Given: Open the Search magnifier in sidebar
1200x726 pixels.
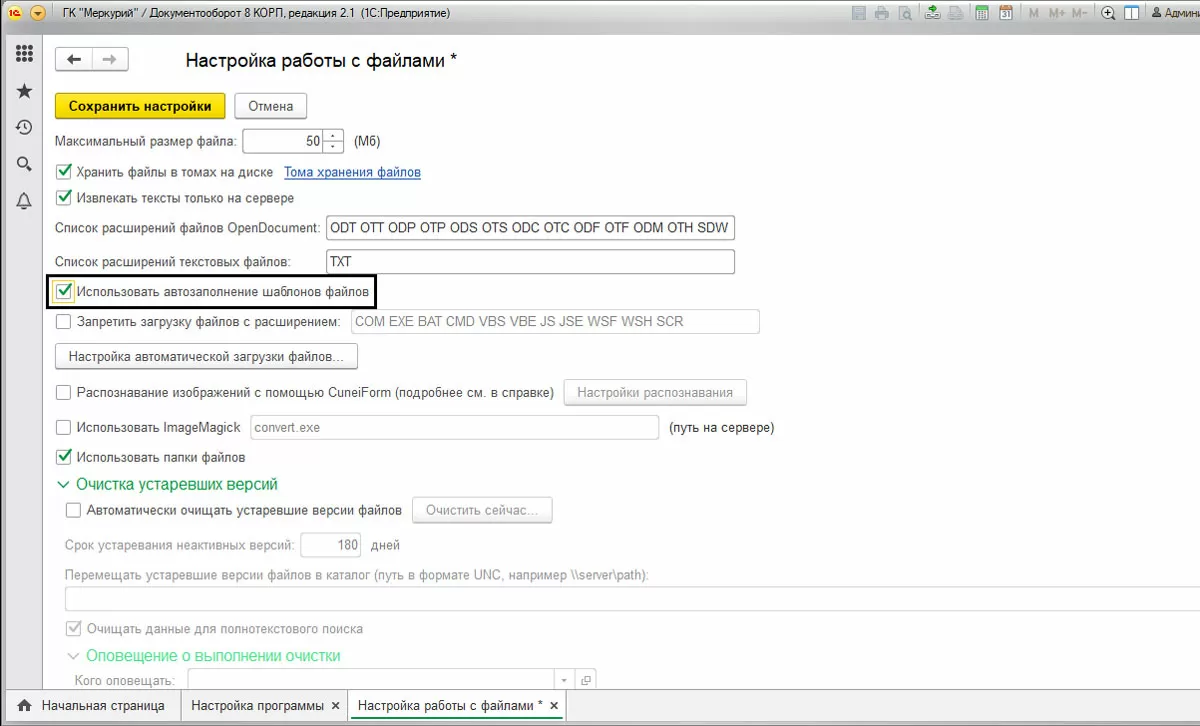Looking at the screenshot, I should coord(24,164).
